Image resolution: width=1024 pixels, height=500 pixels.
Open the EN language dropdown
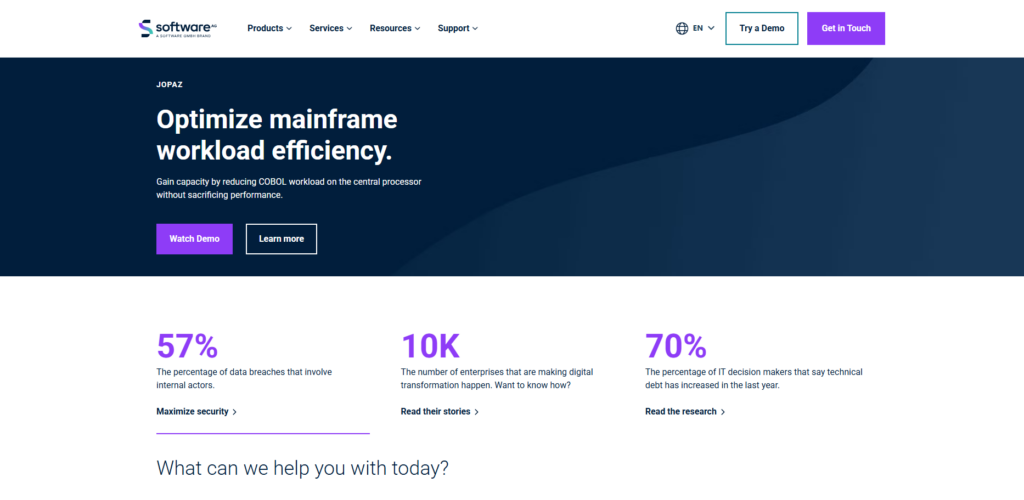point(696,28)
